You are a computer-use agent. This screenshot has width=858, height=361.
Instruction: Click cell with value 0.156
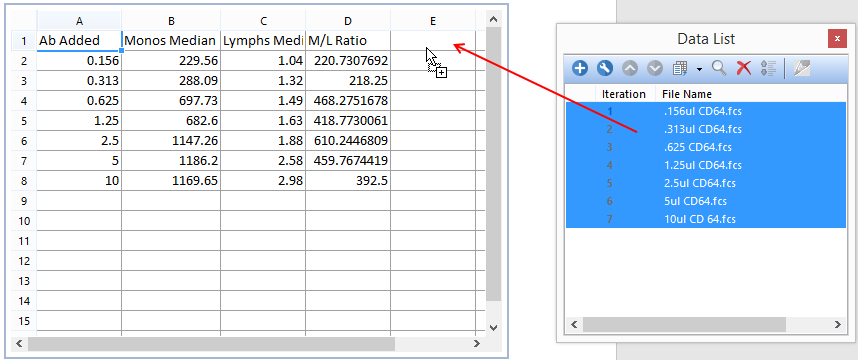[x=79, y=61]
